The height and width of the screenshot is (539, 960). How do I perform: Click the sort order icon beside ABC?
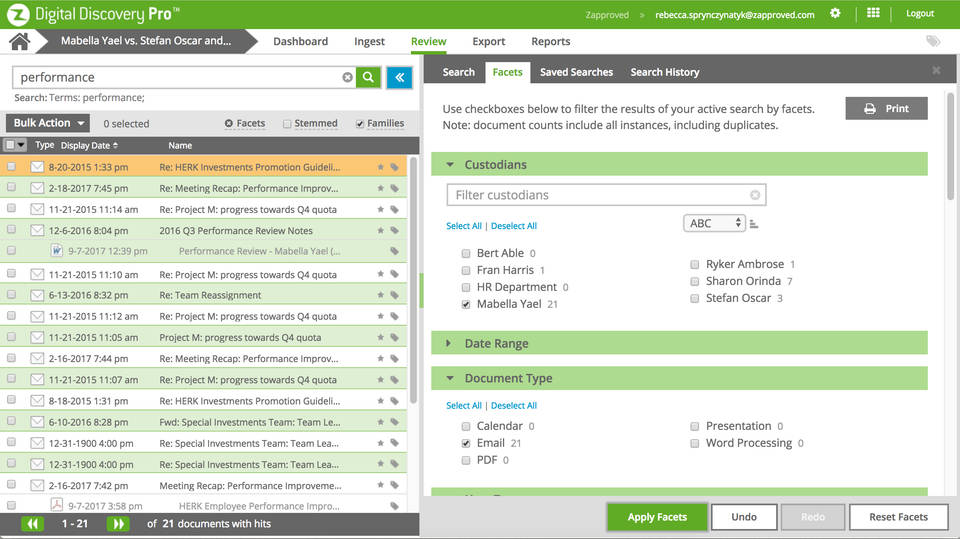click(753, 224)
